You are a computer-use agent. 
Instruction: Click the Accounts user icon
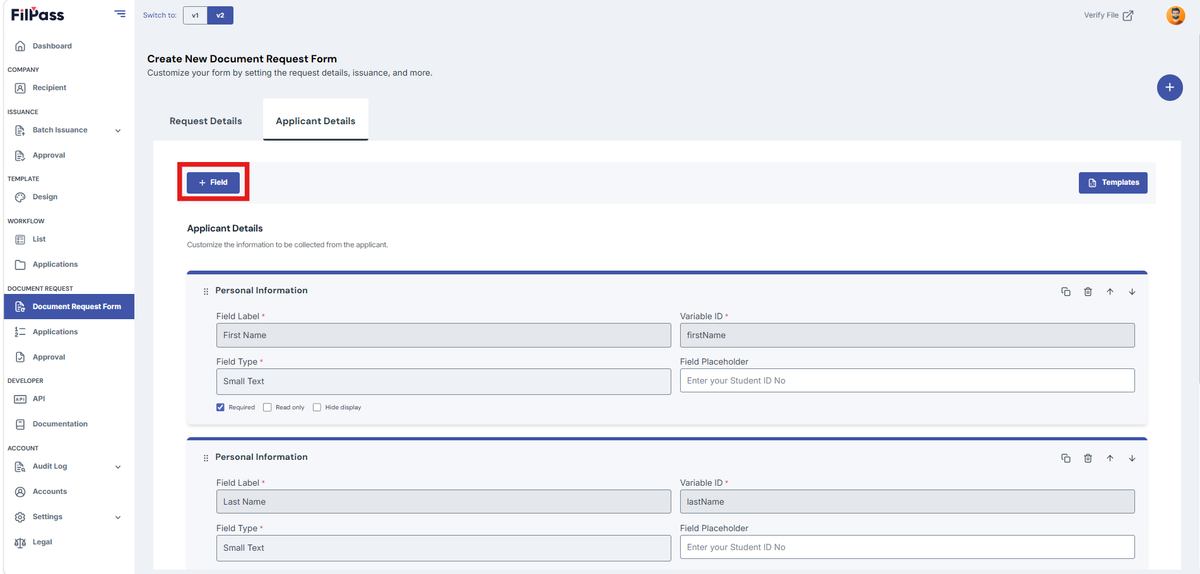[x=20, y=492]
